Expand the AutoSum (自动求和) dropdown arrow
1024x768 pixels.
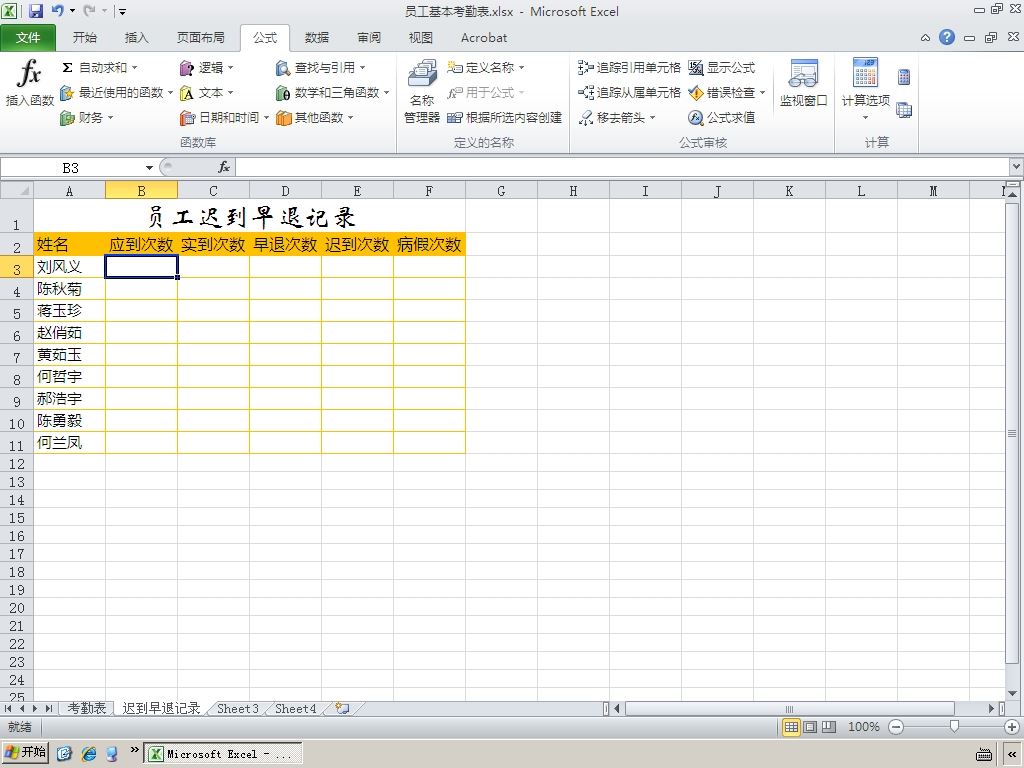click(135, 67)
